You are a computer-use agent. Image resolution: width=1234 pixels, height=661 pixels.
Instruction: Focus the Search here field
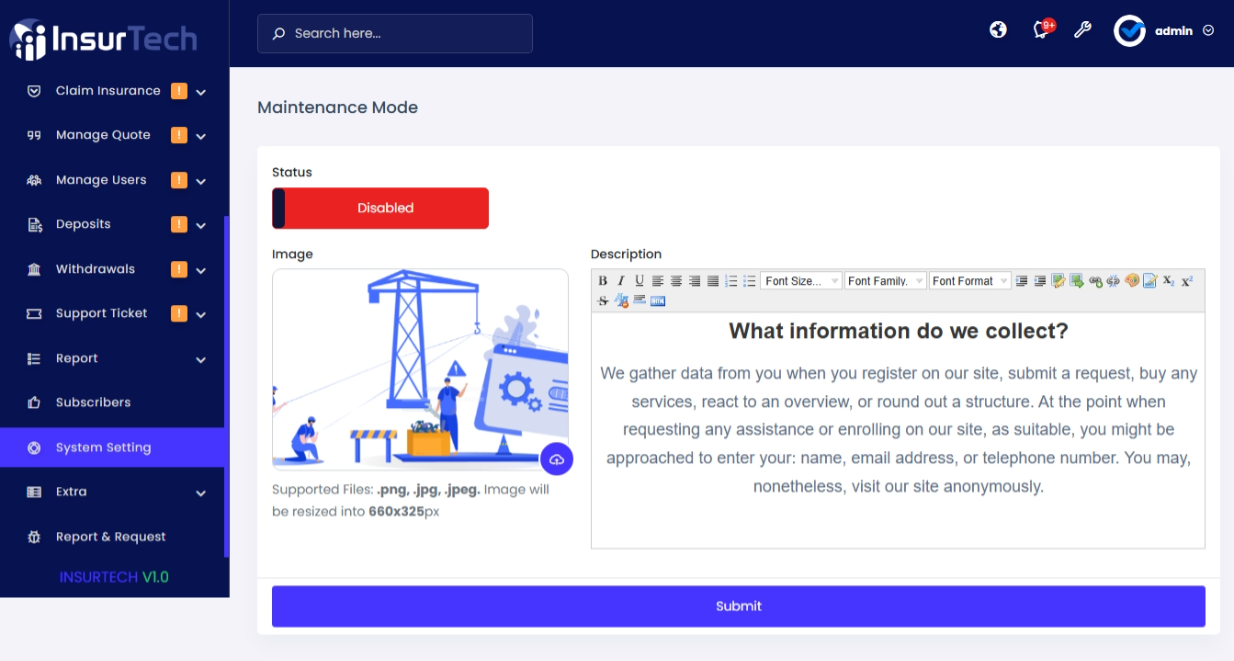[x=395, y=33]
